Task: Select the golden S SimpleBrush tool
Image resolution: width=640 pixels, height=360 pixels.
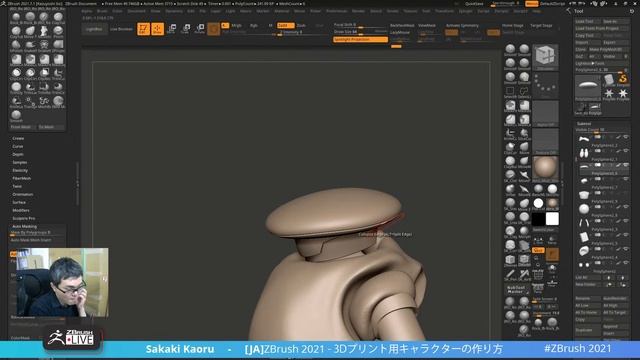Action: [x=622, y=79]
